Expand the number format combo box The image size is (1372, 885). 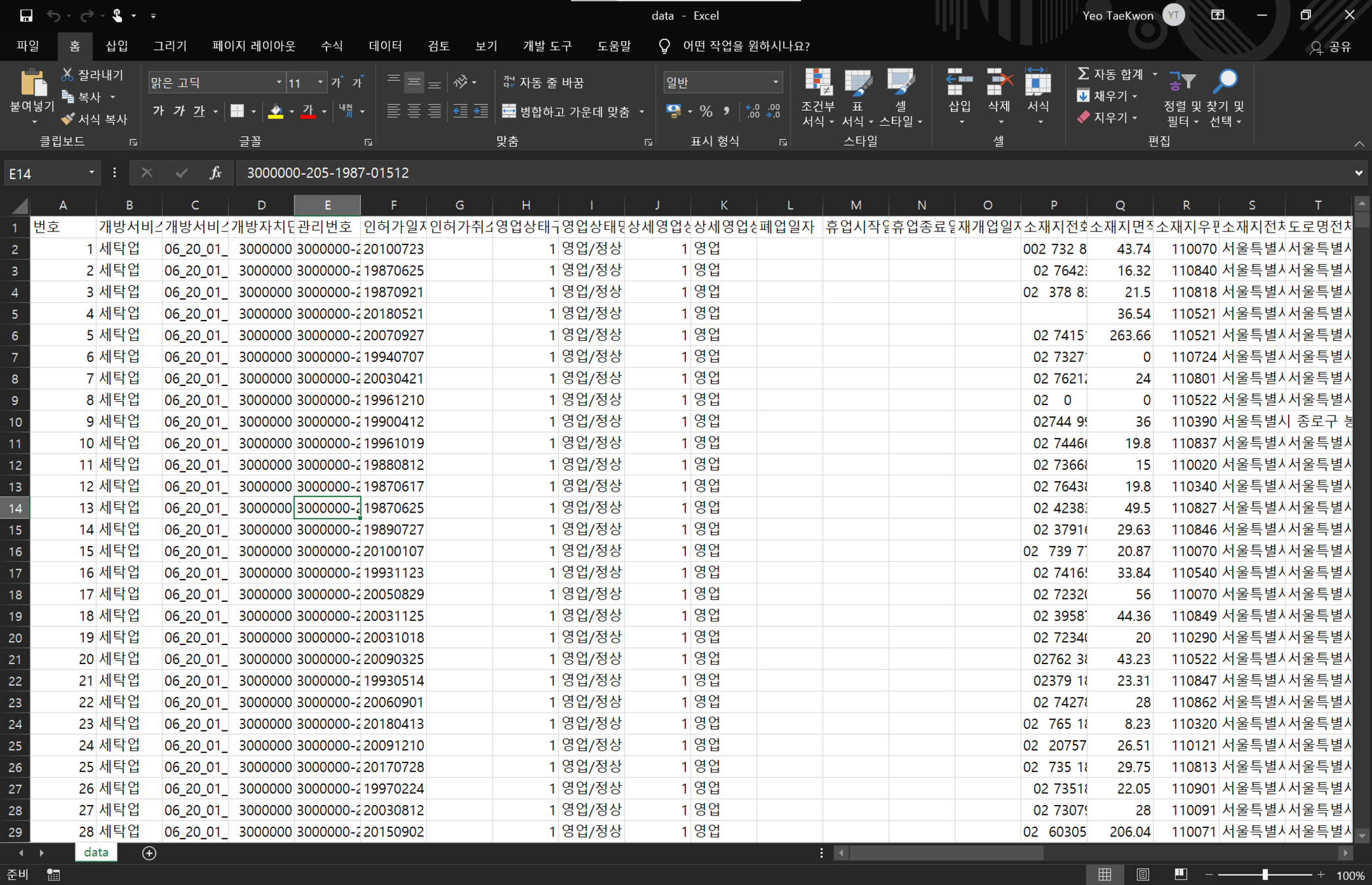[x=776, y=83]
